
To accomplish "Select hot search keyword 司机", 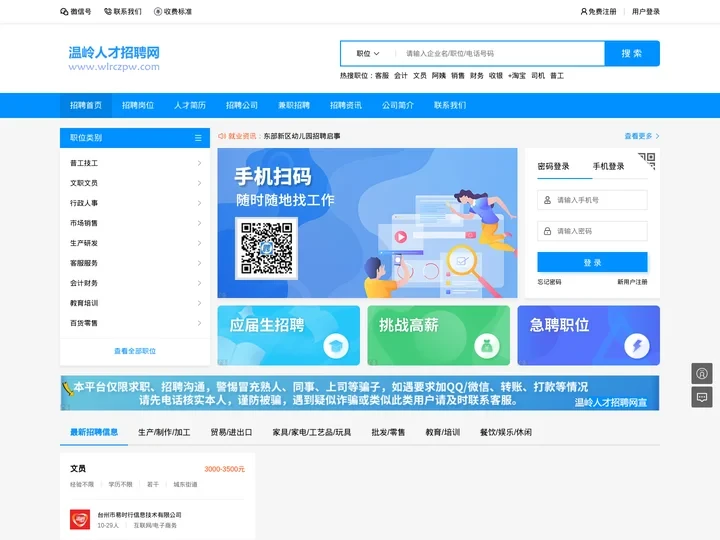I will coord(538,76).
